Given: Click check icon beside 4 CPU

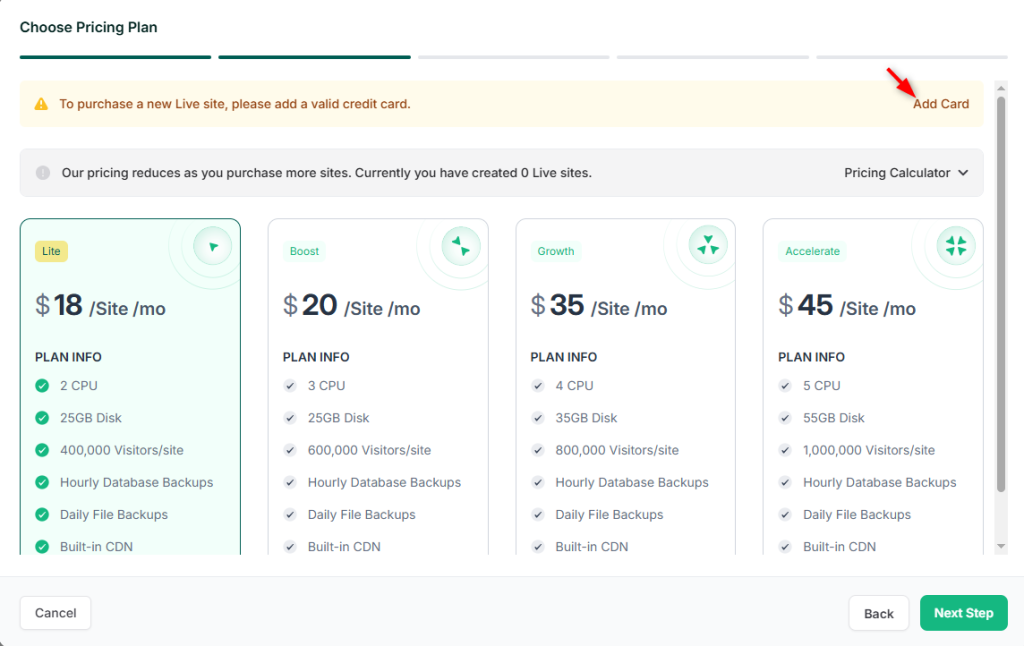Looking at the screenshot, I should (x=537, y=385).
